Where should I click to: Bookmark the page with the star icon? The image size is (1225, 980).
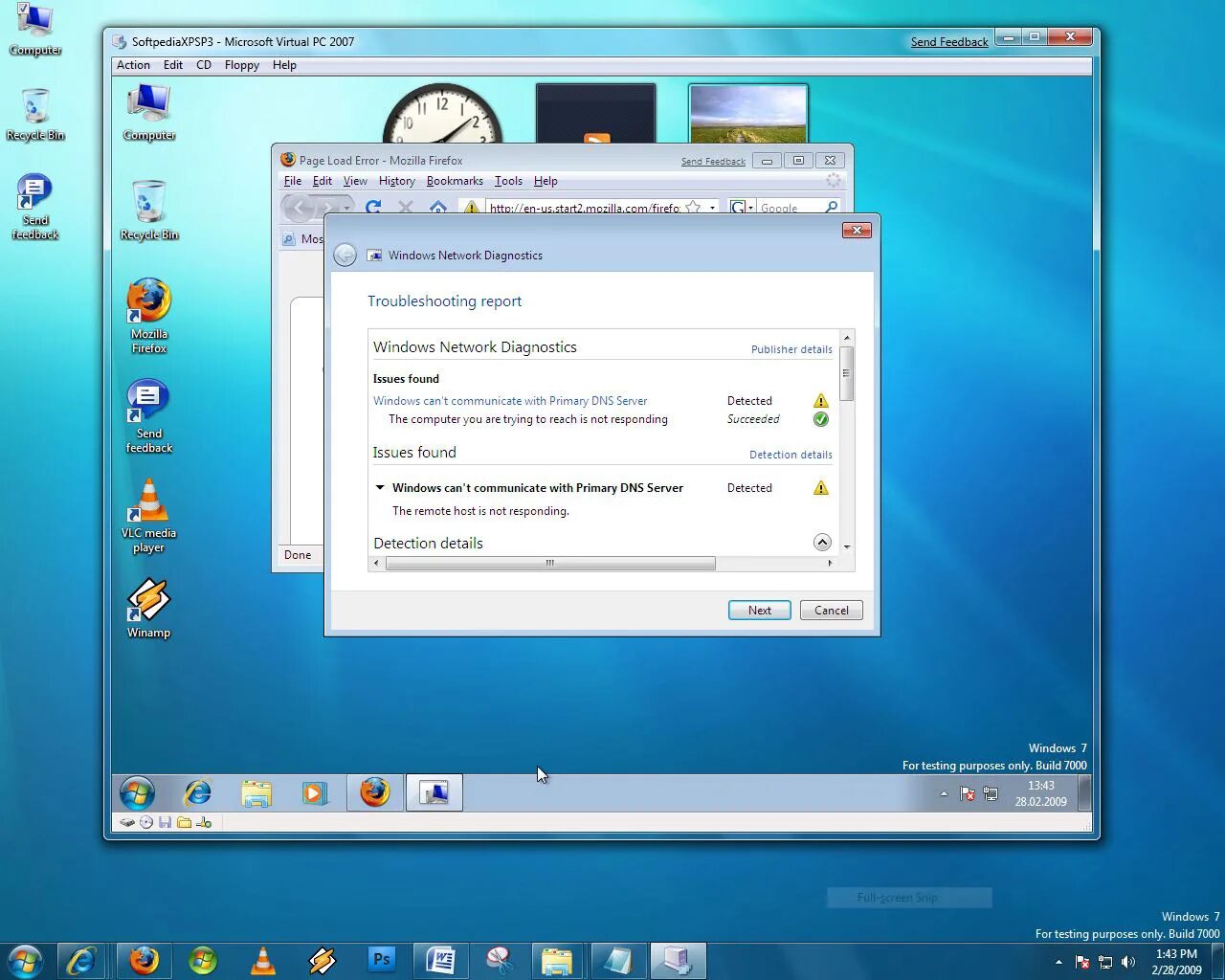pos(693,207)
